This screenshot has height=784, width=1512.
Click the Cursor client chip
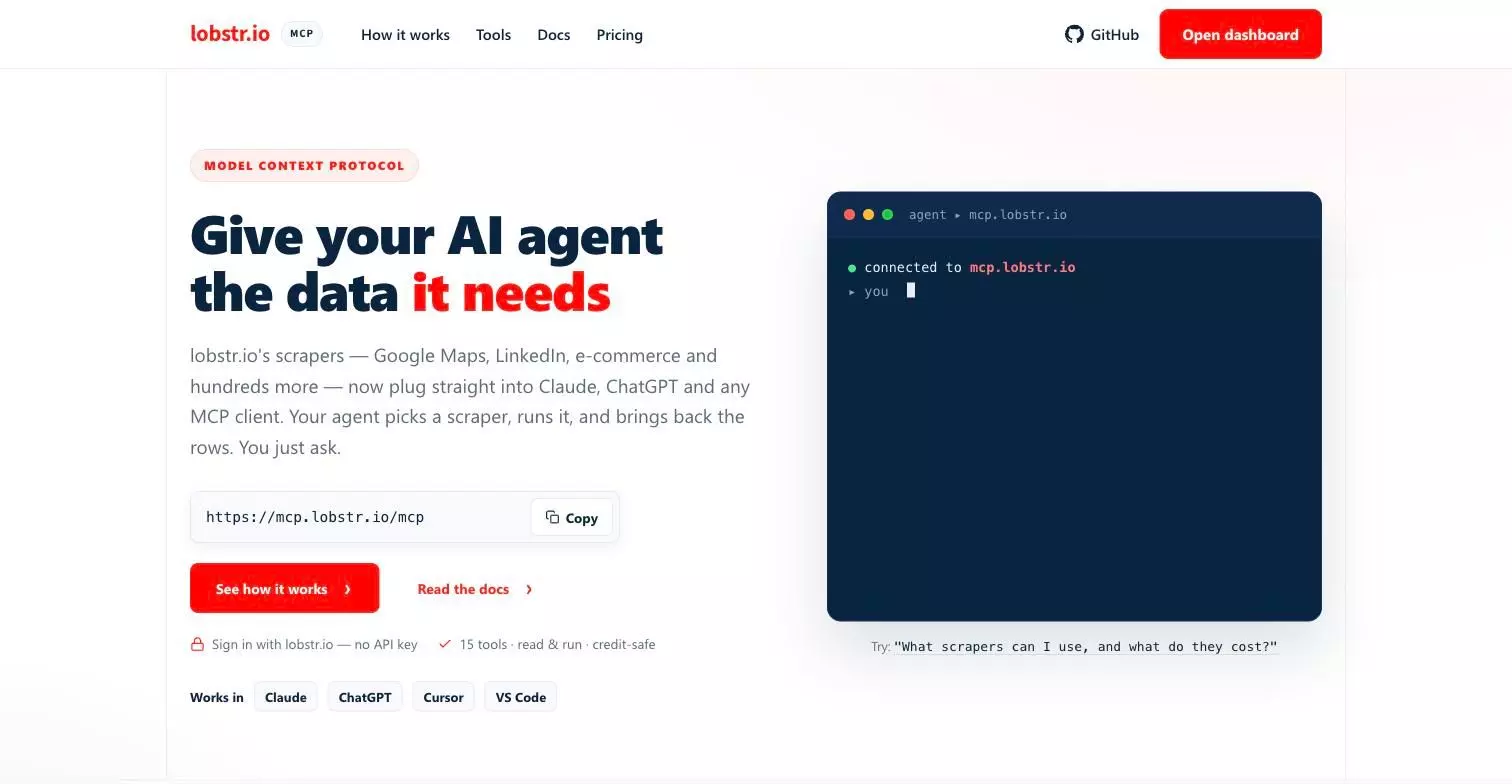click(443, 697)
